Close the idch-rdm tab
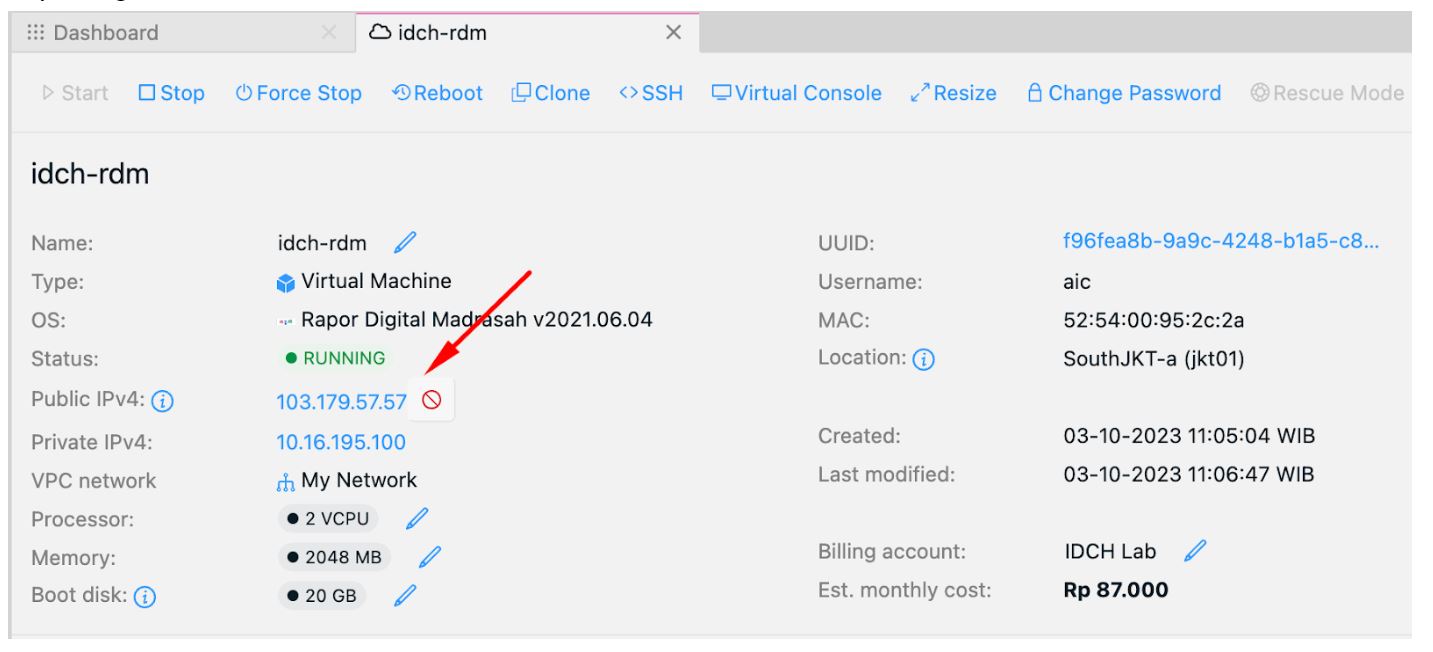1433x652 pixels. pyautogui.click(x=674, y=33)
